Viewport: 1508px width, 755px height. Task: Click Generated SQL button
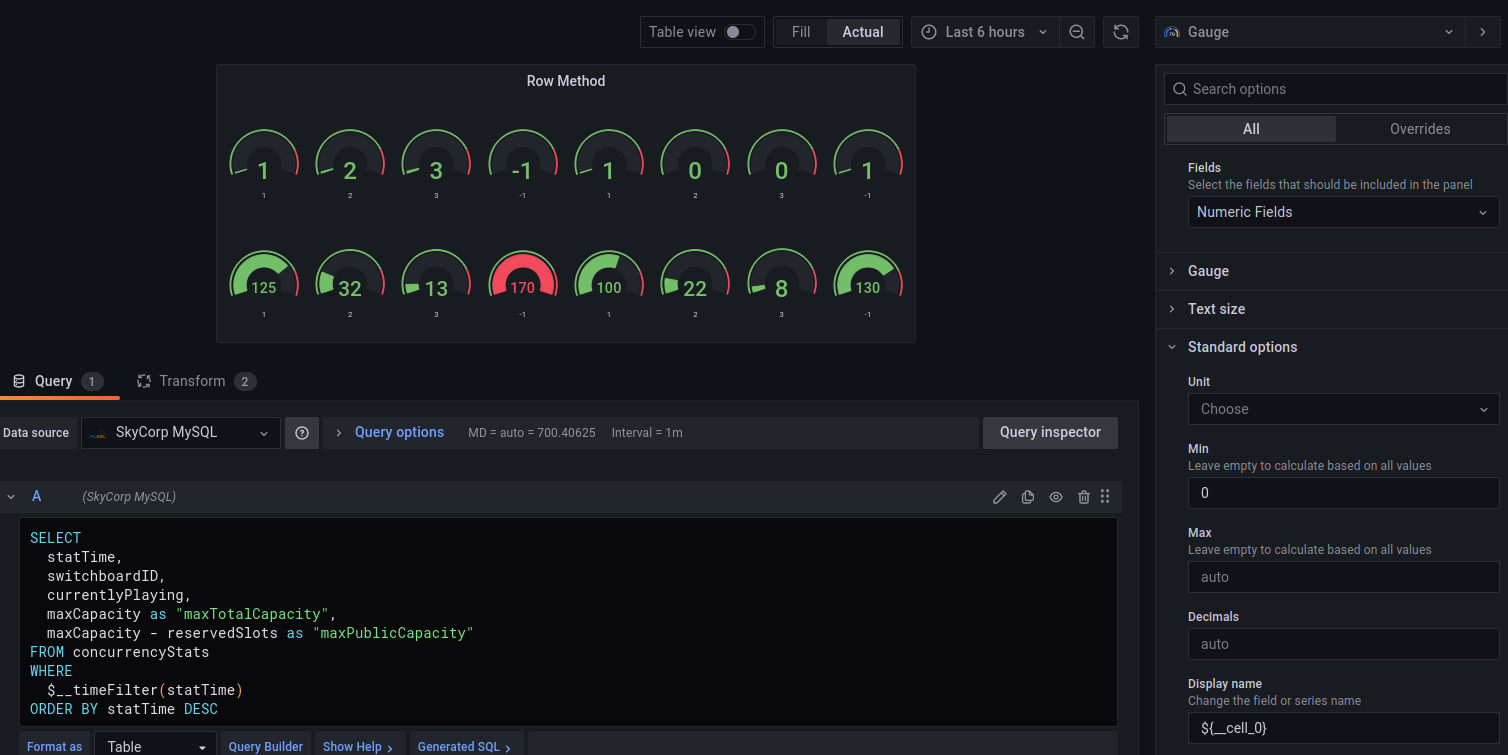[x=465, y=746]
